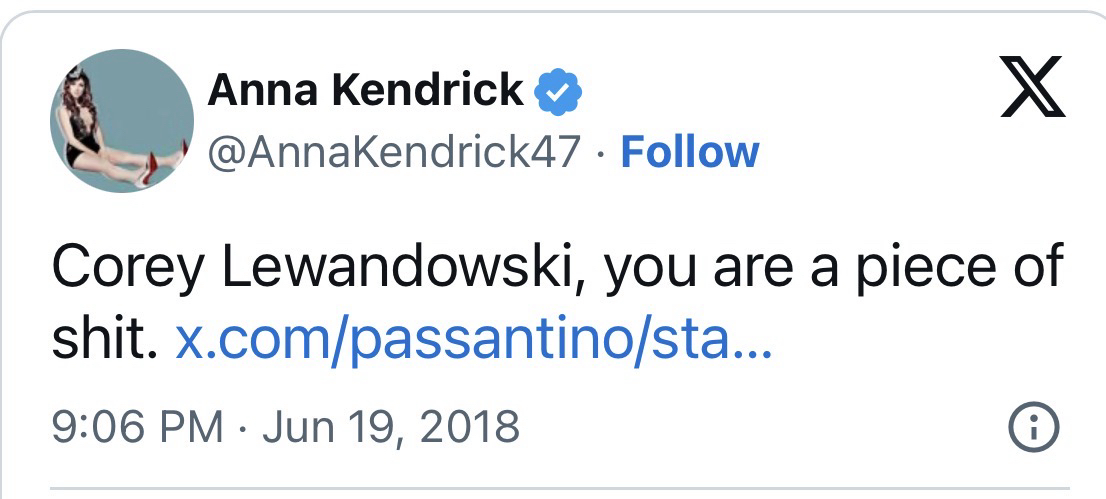Click the Anna Kendrick display name

[365, 92]
